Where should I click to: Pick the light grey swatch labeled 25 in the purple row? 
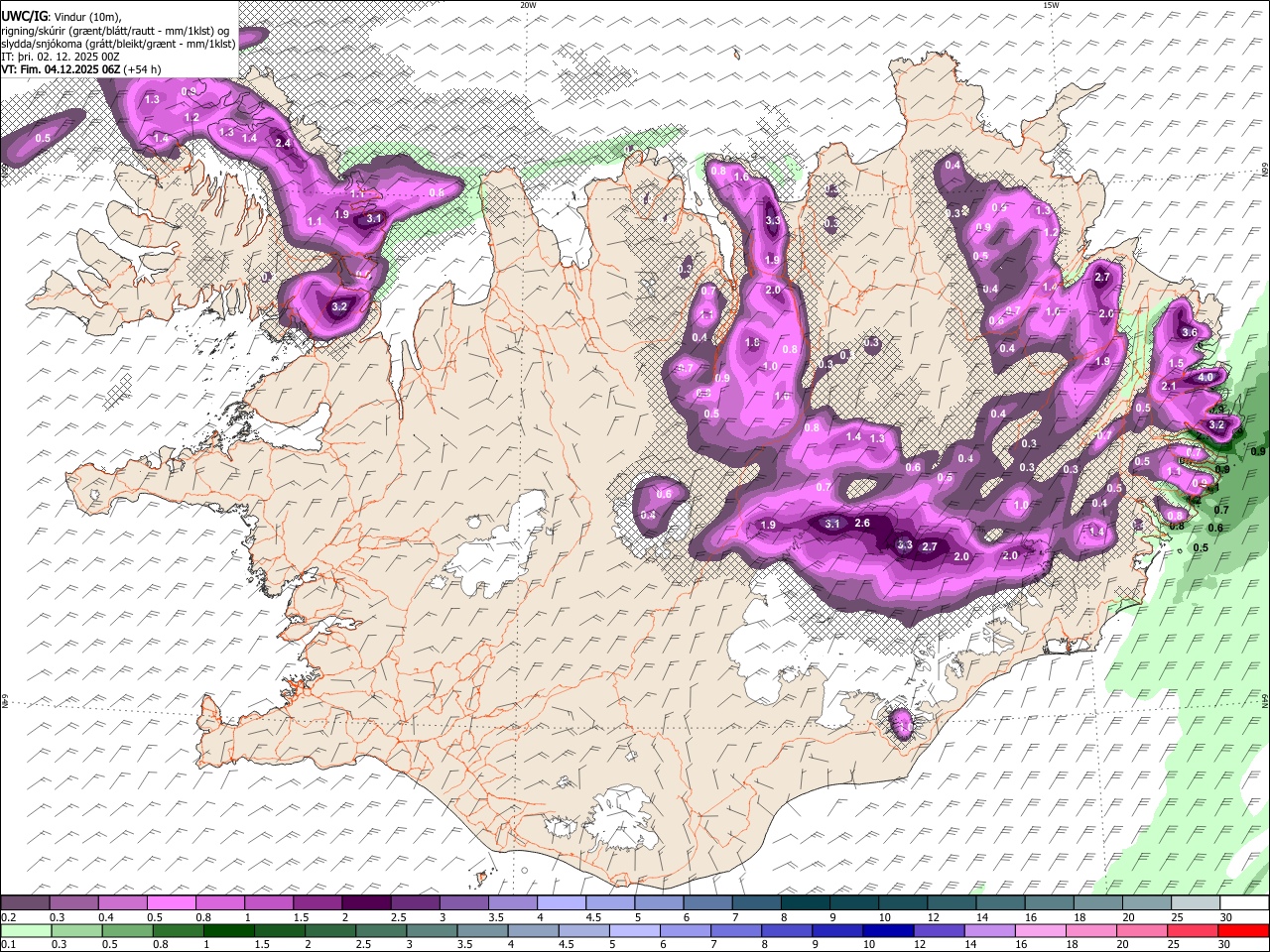pyautogui.click(x=1196, y=903)
